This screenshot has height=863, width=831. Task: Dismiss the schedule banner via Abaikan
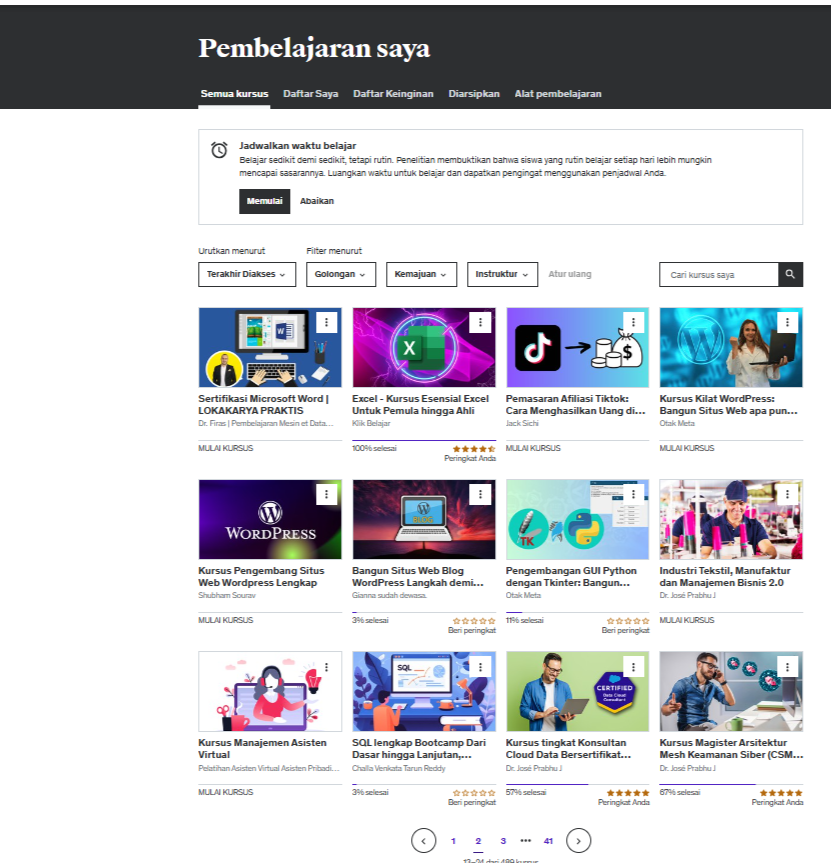[317, 201]
